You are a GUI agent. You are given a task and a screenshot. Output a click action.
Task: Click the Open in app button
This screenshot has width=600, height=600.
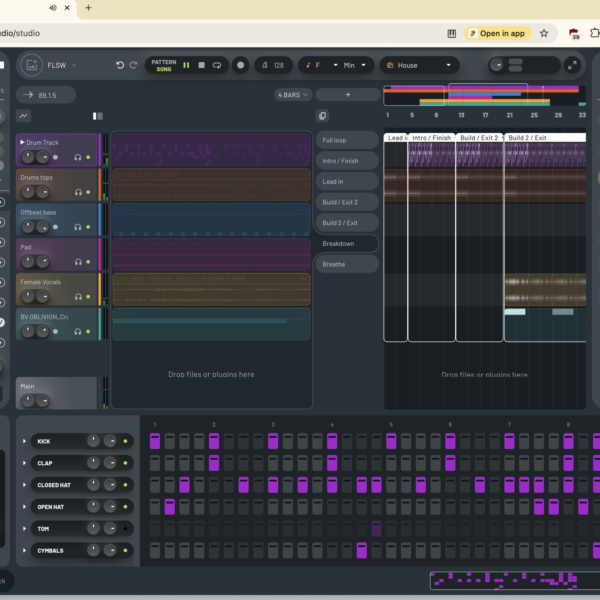point(496,33)
